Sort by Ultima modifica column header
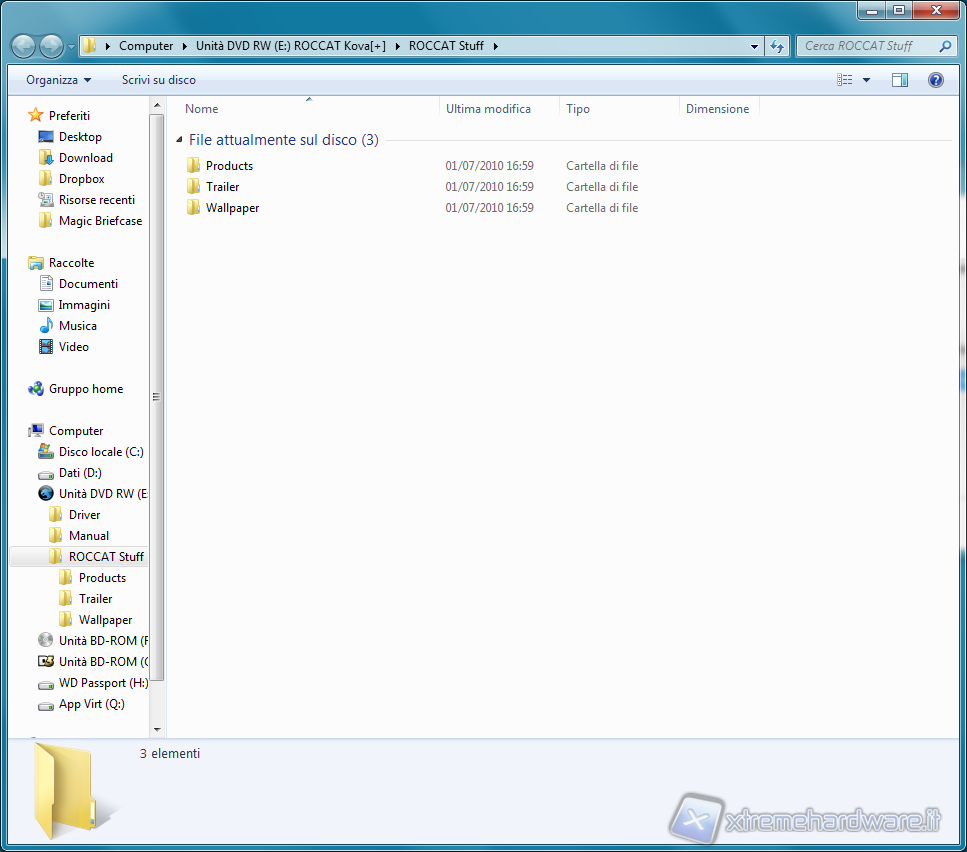 point(488,109)
